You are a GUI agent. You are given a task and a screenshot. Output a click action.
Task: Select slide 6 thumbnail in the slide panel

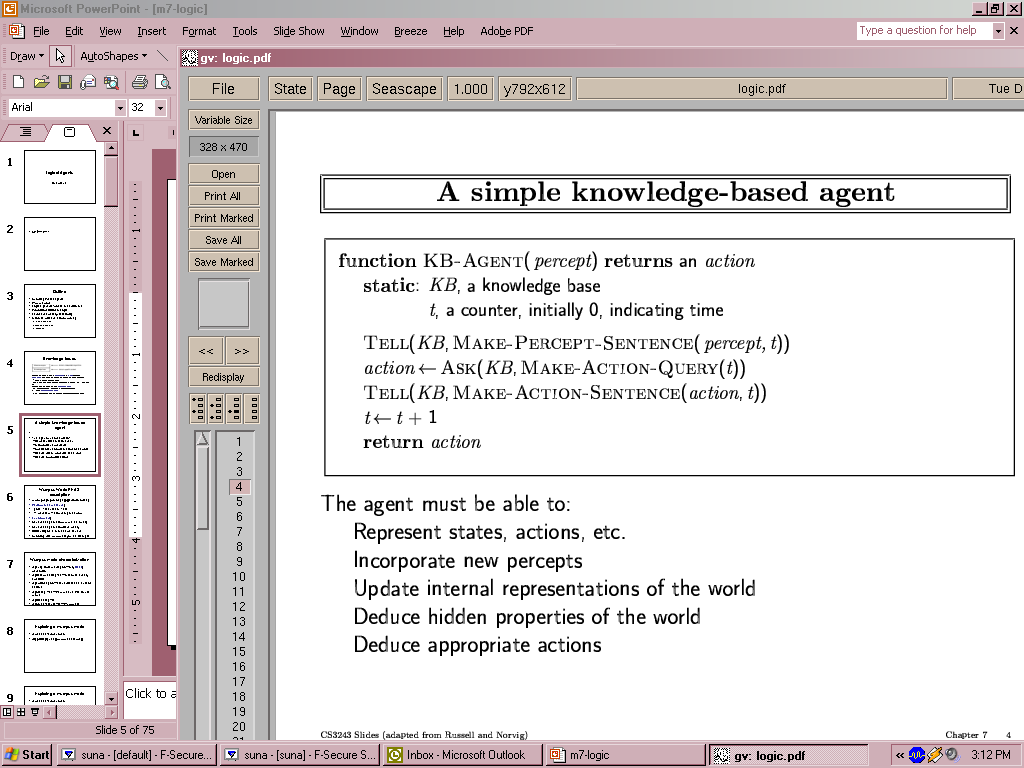pos(60,512)
